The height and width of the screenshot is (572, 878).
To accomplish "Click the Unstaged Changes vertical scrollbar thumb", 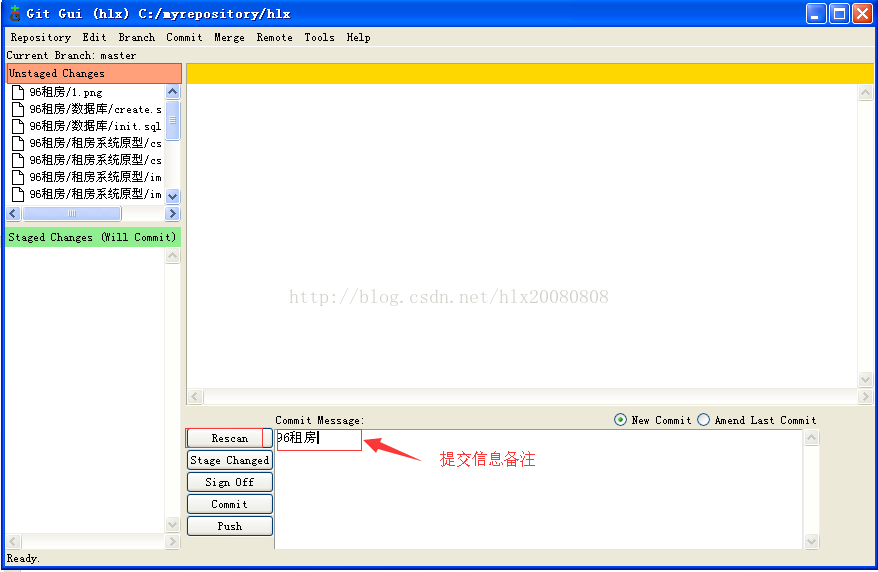I will (172, 120).
